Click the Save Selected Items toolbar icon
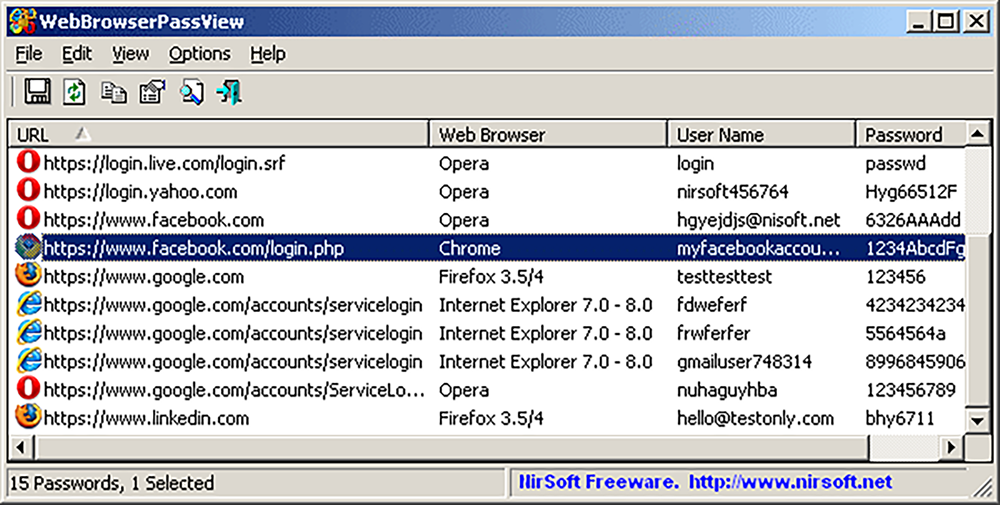1000x505 pixels. [x=38, y=91]
